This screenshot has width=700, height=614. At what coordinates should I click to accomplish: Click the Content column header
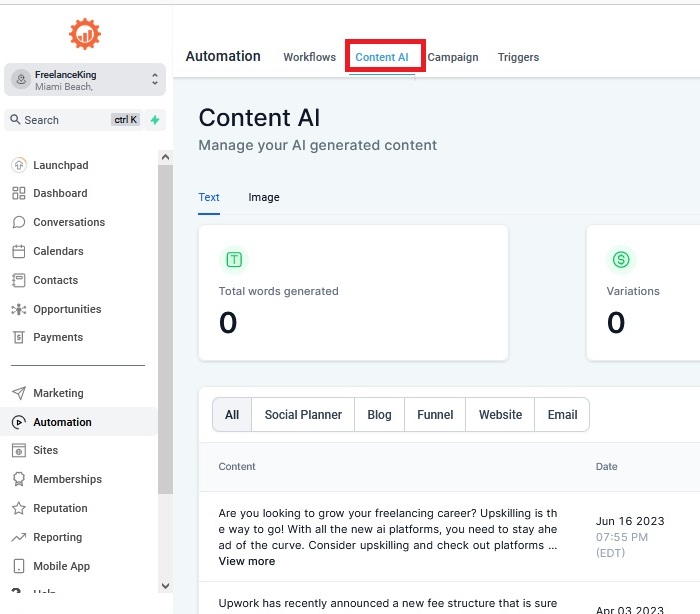coord(237,466)
